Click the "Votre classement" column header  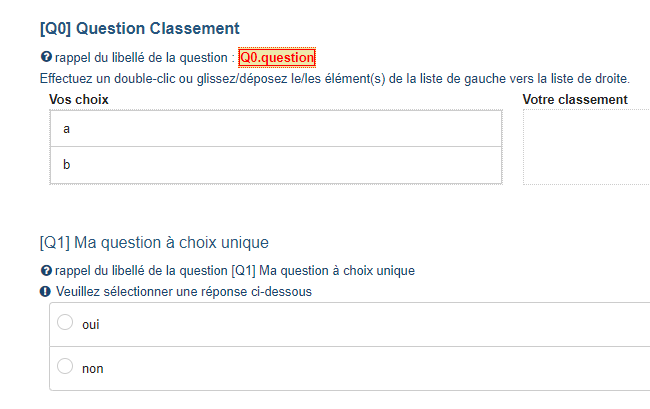[x=575, y=99]
